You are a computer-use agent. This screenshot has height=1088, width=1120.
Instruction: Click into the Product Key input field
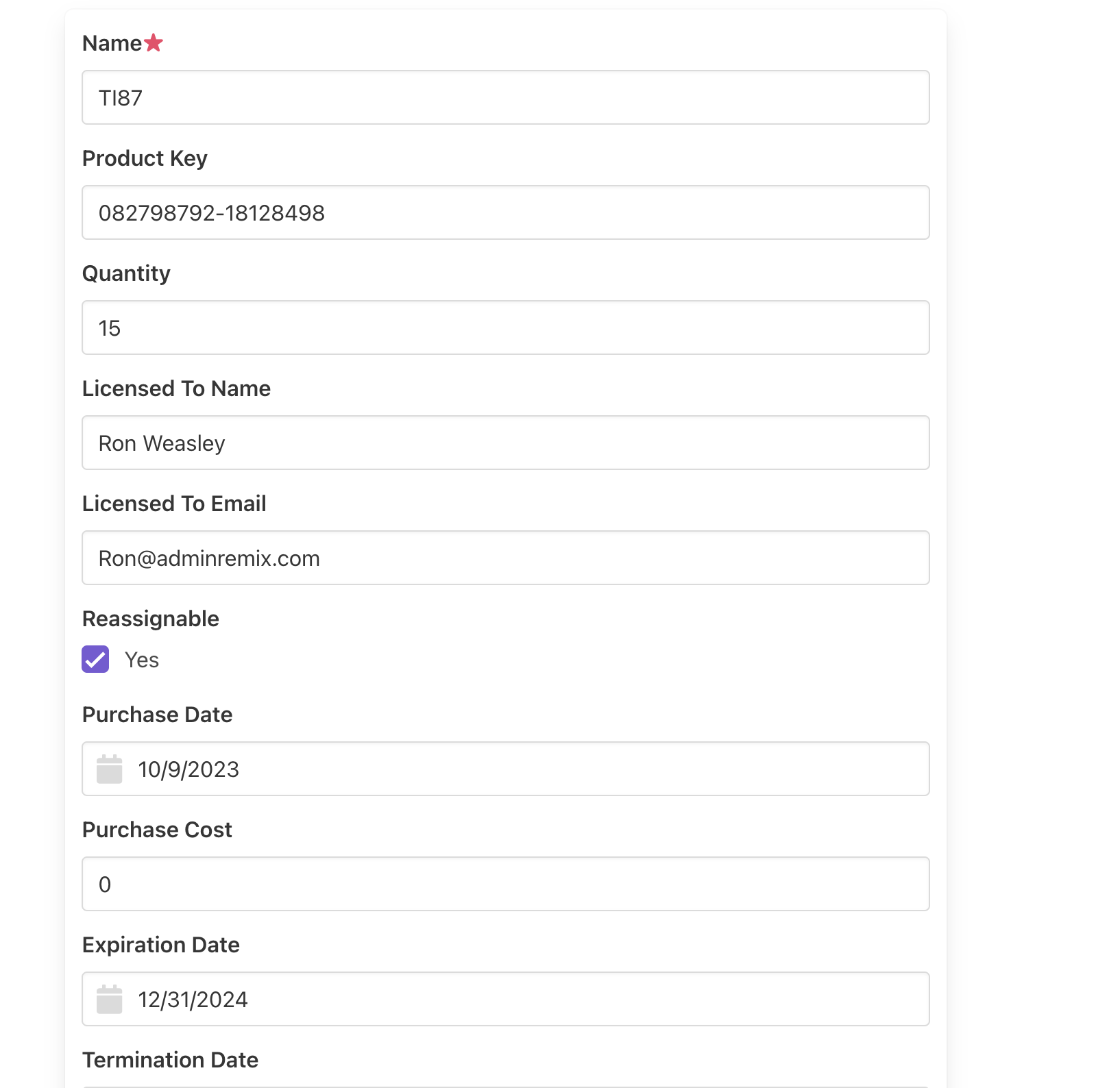pos(505,212)
